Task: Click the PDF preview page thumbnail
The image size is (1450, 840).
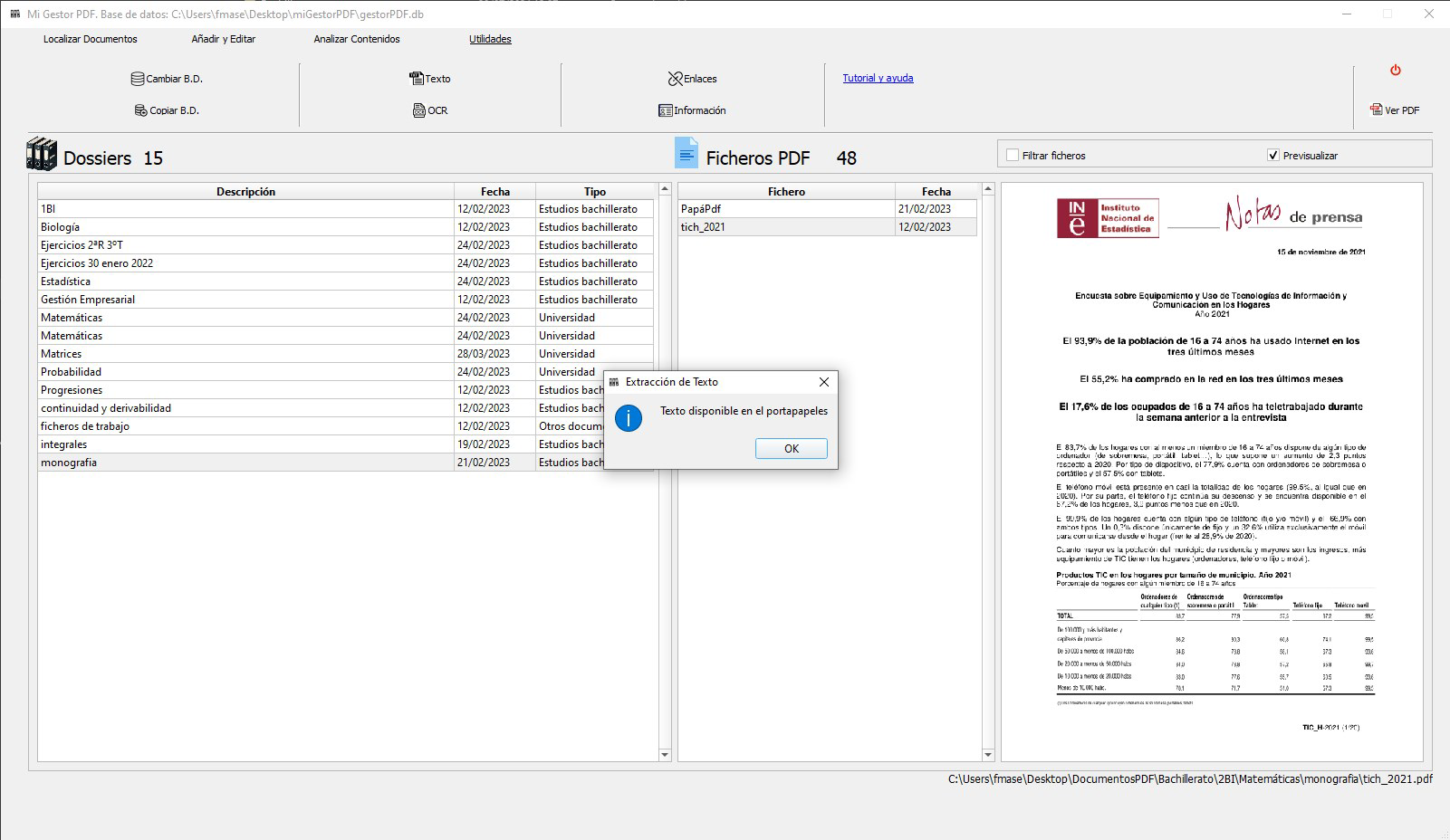Action: click(x=1212, y=472)
